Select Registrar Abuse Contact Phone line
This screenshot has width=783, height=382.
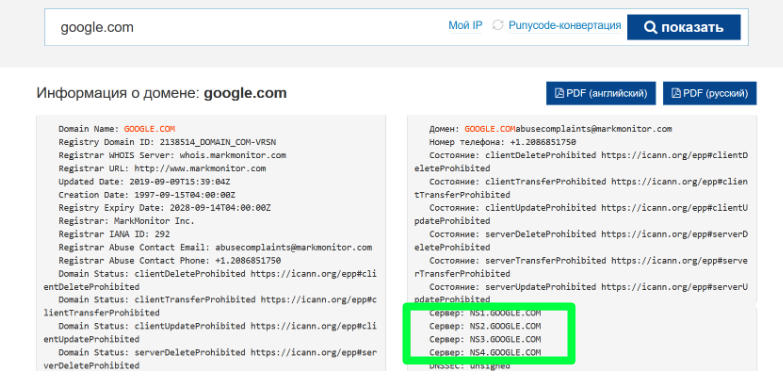tap(169, 260)
